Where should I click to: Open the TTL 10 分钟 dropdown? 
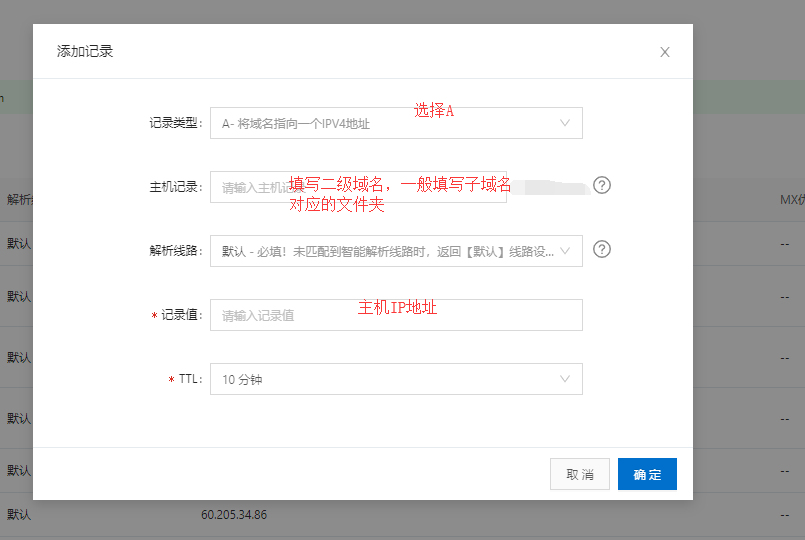pos(396,379)
